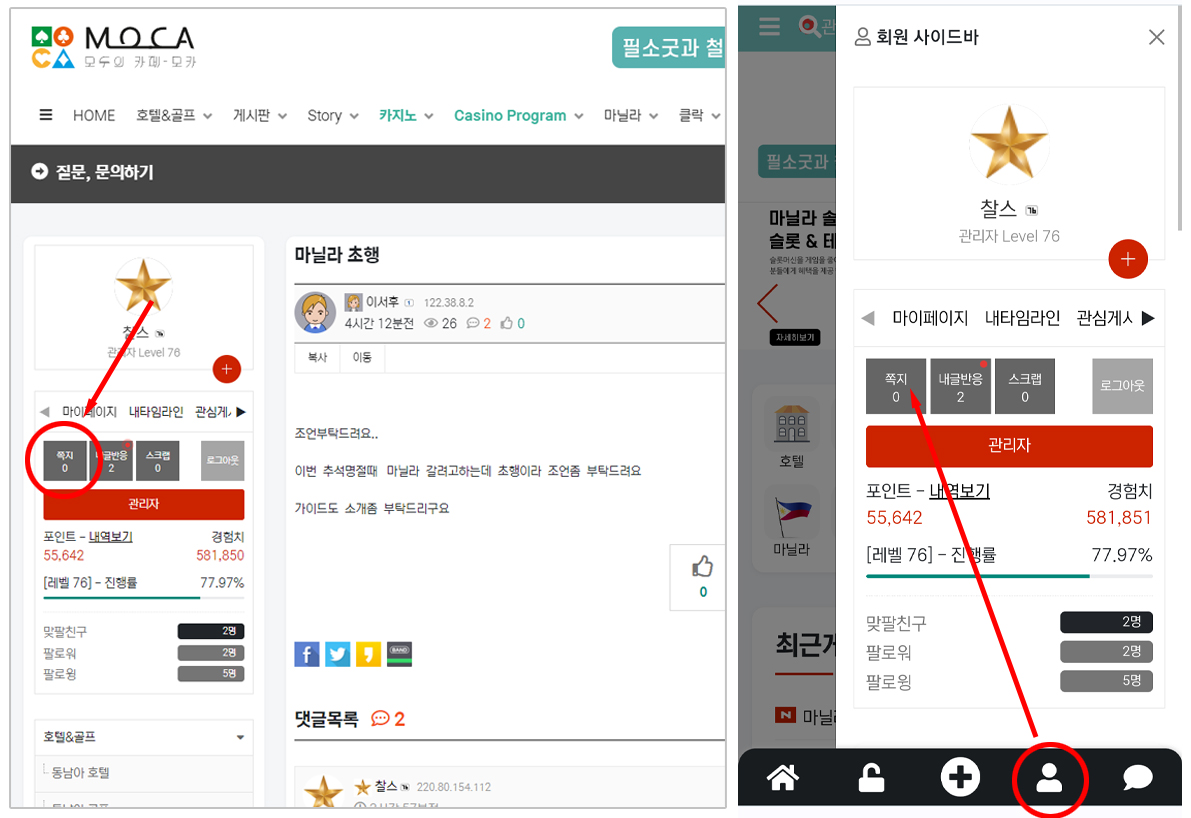The image size is (1191, 818).
Task: Click the KakaoStory yellow share icon
Action: click(x=368, y=654)
